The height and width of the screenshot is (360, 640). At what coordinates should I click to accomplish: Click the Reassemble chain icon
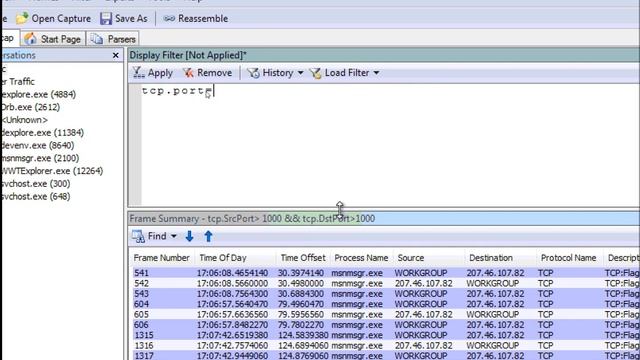(169, 18)
